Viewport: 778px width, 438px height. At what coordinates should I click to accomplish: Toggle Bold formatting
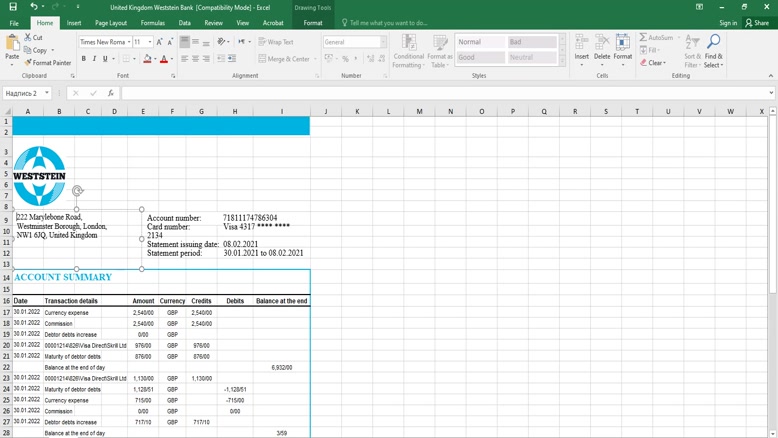click(x=84, y=59)
